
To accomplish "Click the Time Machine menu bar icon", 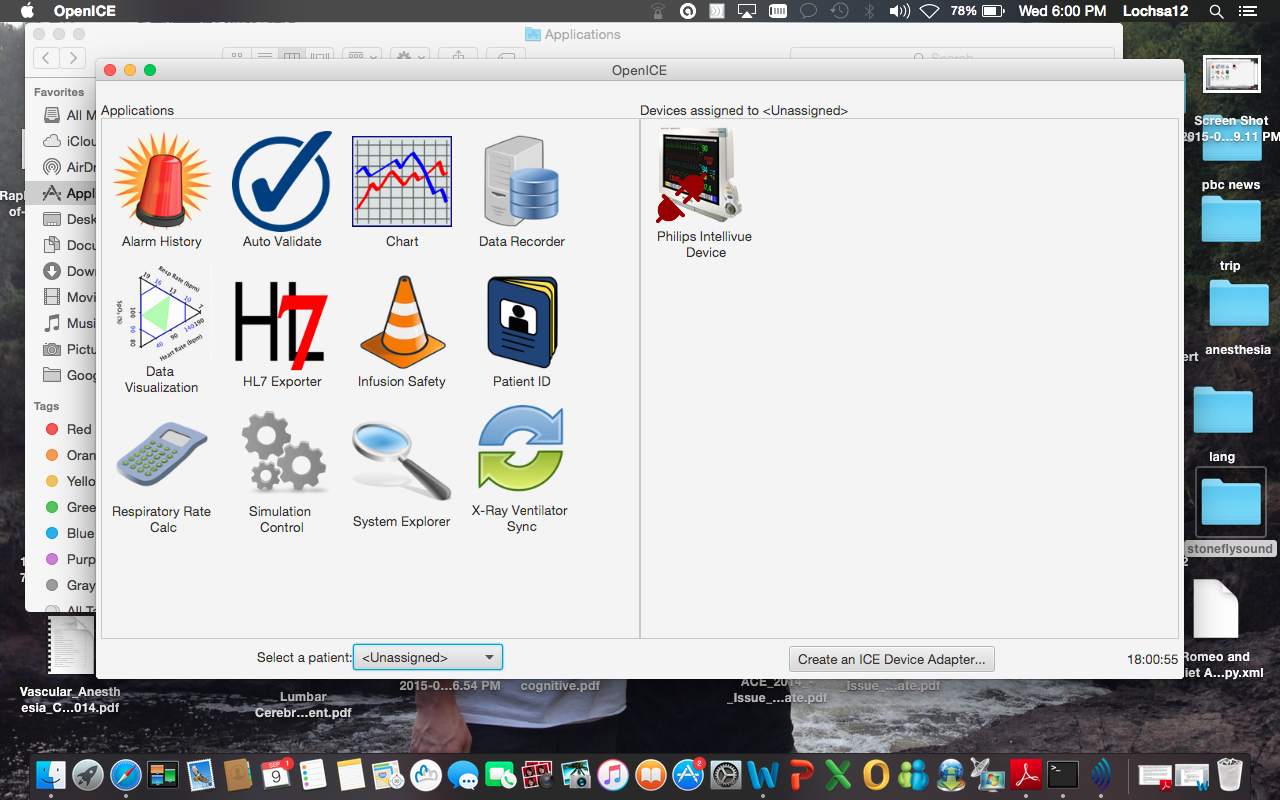I will click(840, 11).
